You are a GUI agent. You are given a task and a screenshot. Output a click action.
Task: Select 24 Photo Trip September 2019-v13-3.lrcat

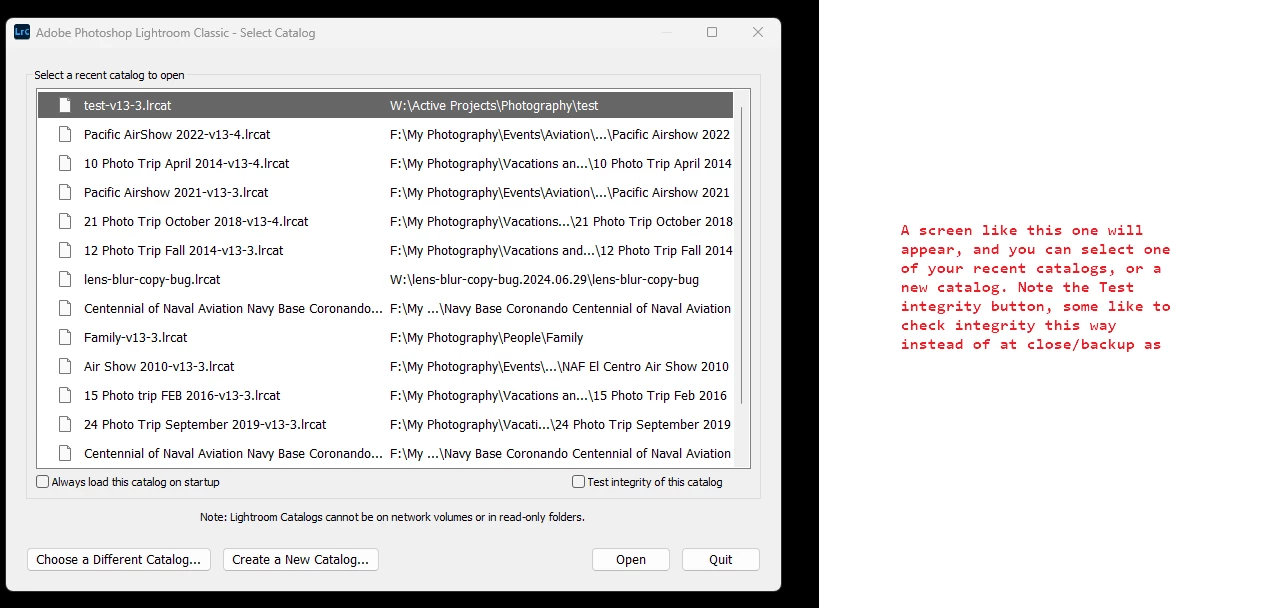(385, 424)
